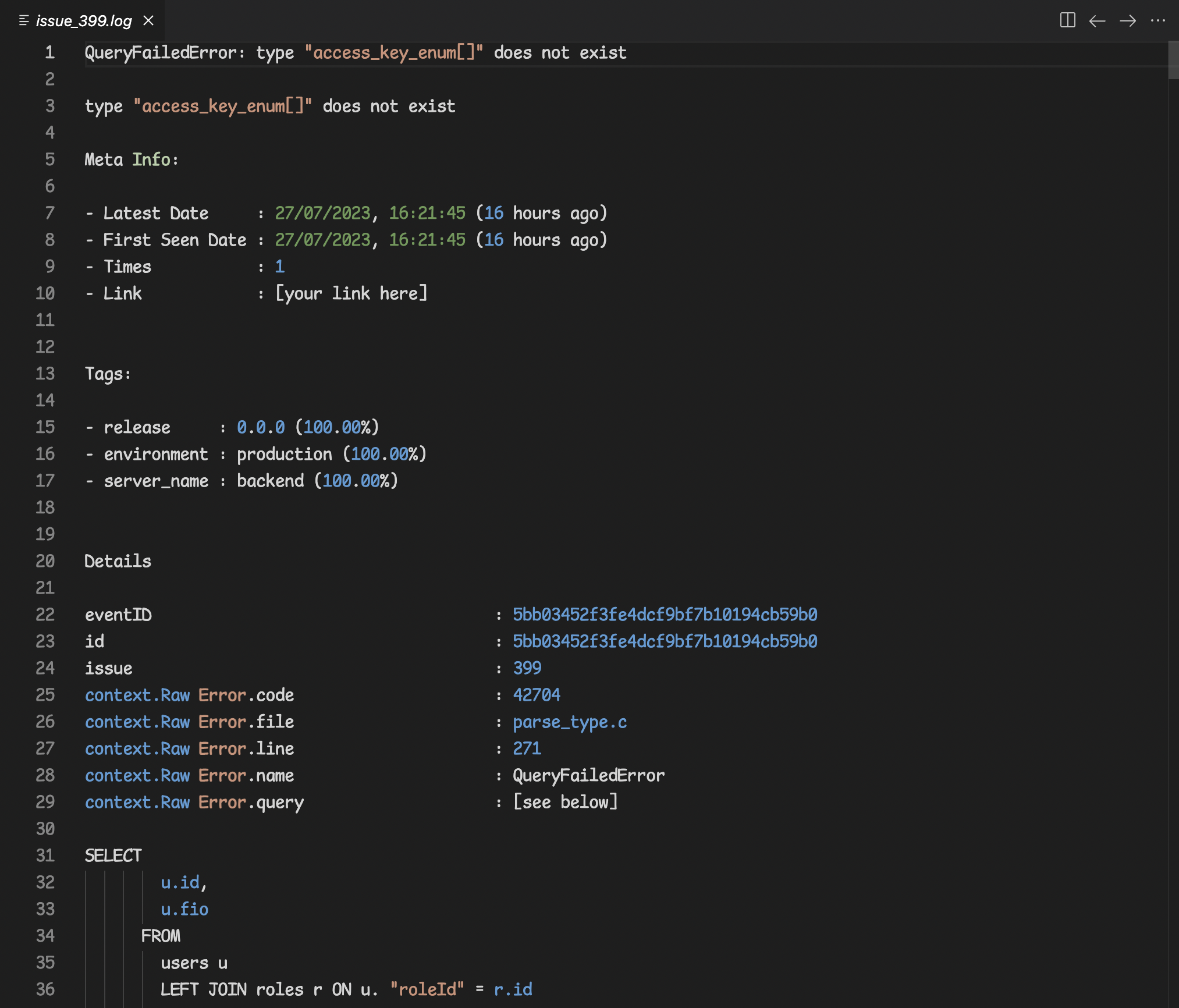Click the release version 0.0.0
Image resolution: width=1179 pixels, height=1008 pixels.
(261, 427)
